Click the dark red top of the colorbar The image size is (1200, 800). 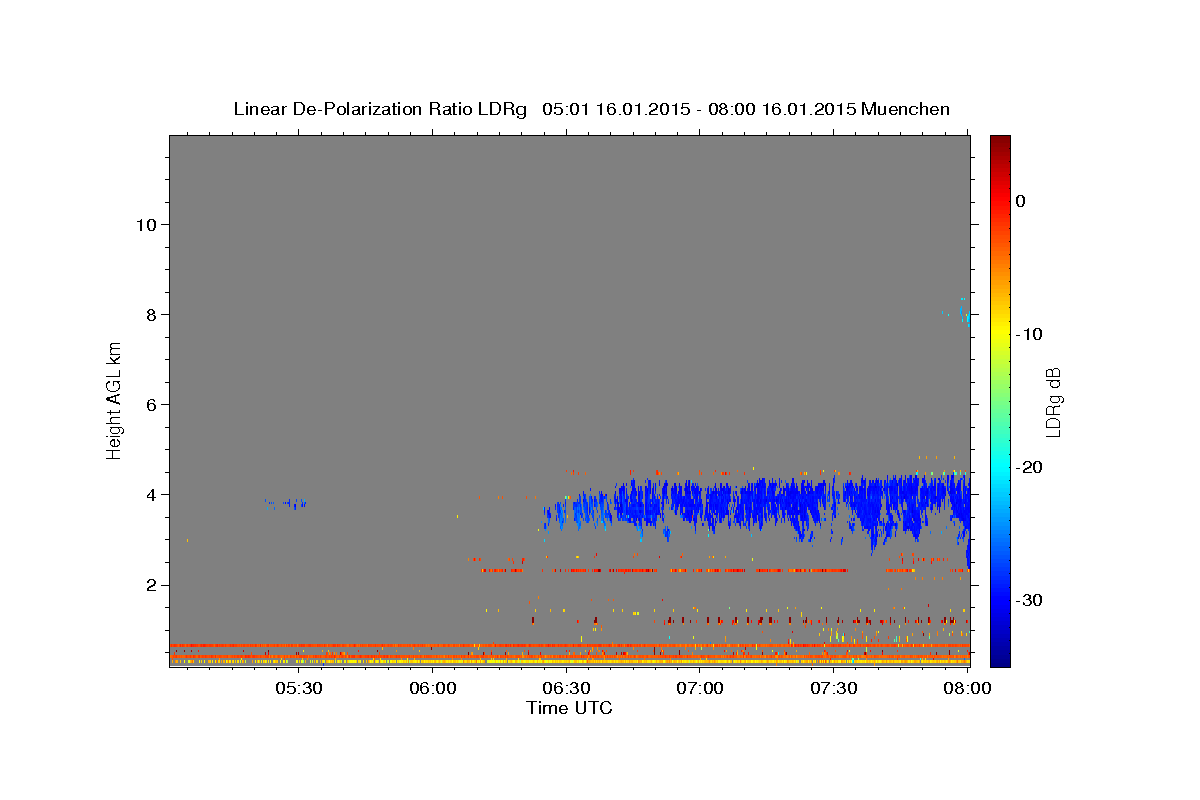[1000, 142]
